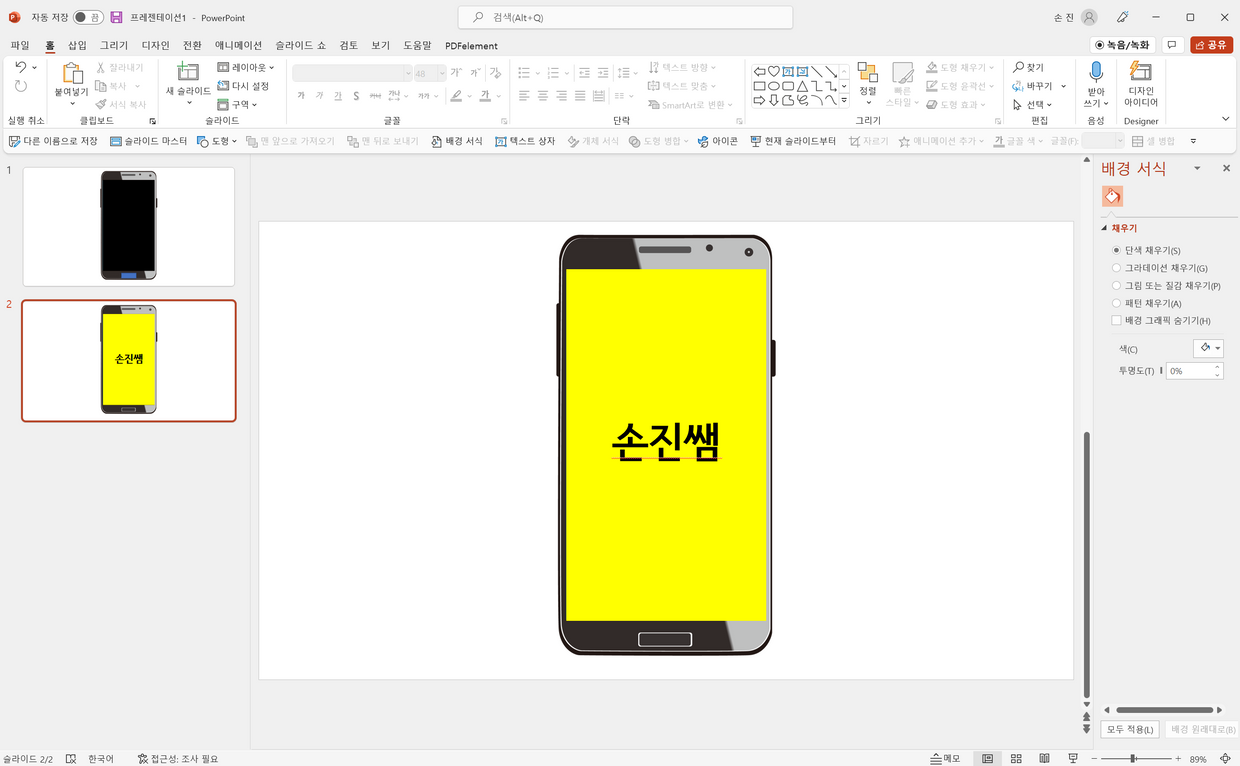Open the Layout (레이아웃) dropdown
This screenshot has width=1240, height=766.
(246, 67)
